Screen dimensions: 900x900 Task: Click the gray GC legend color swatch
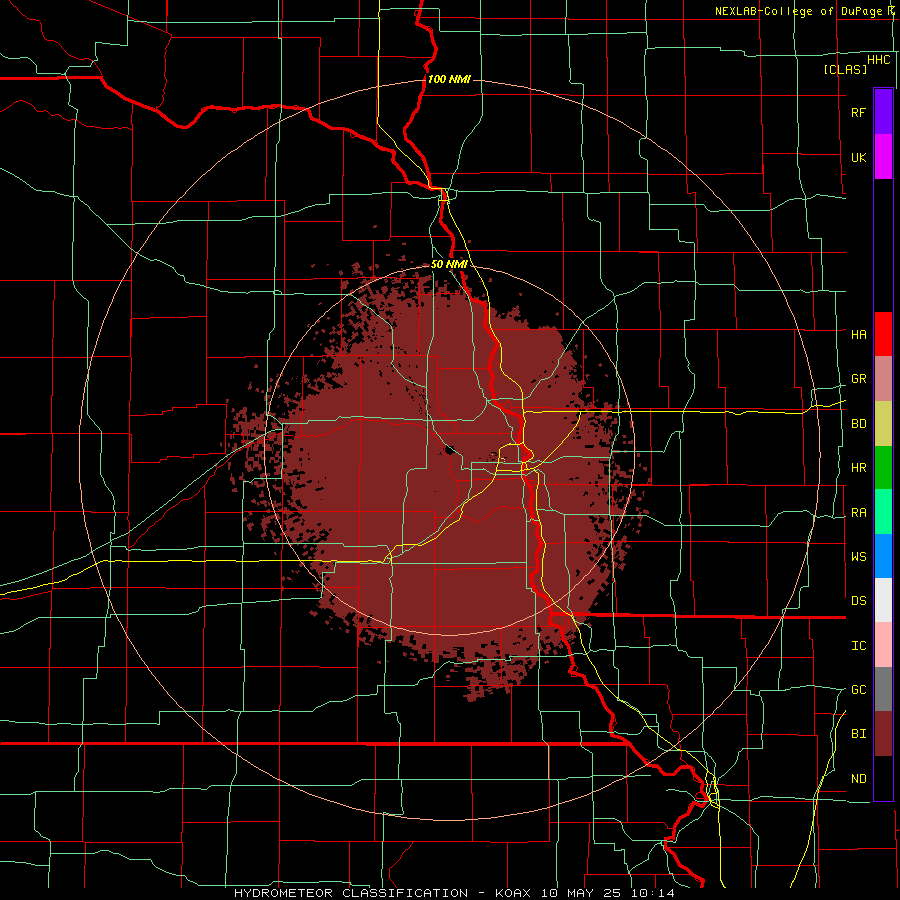pos(883,689)
